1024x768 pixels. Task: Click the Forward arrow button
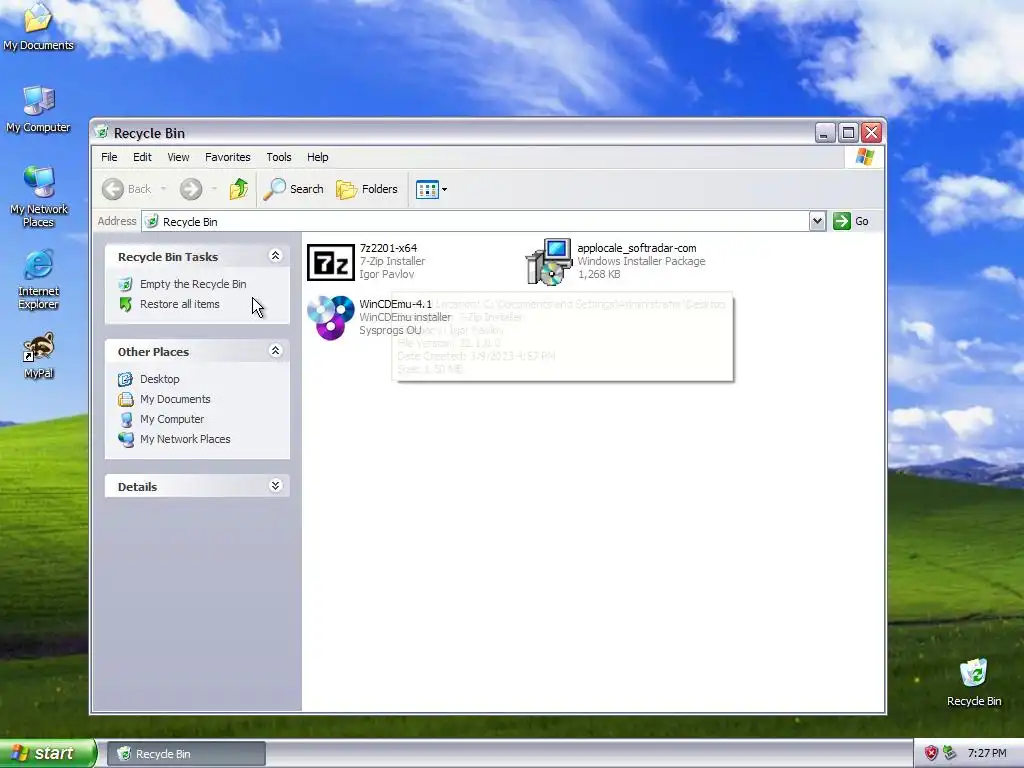click(191, 189)
